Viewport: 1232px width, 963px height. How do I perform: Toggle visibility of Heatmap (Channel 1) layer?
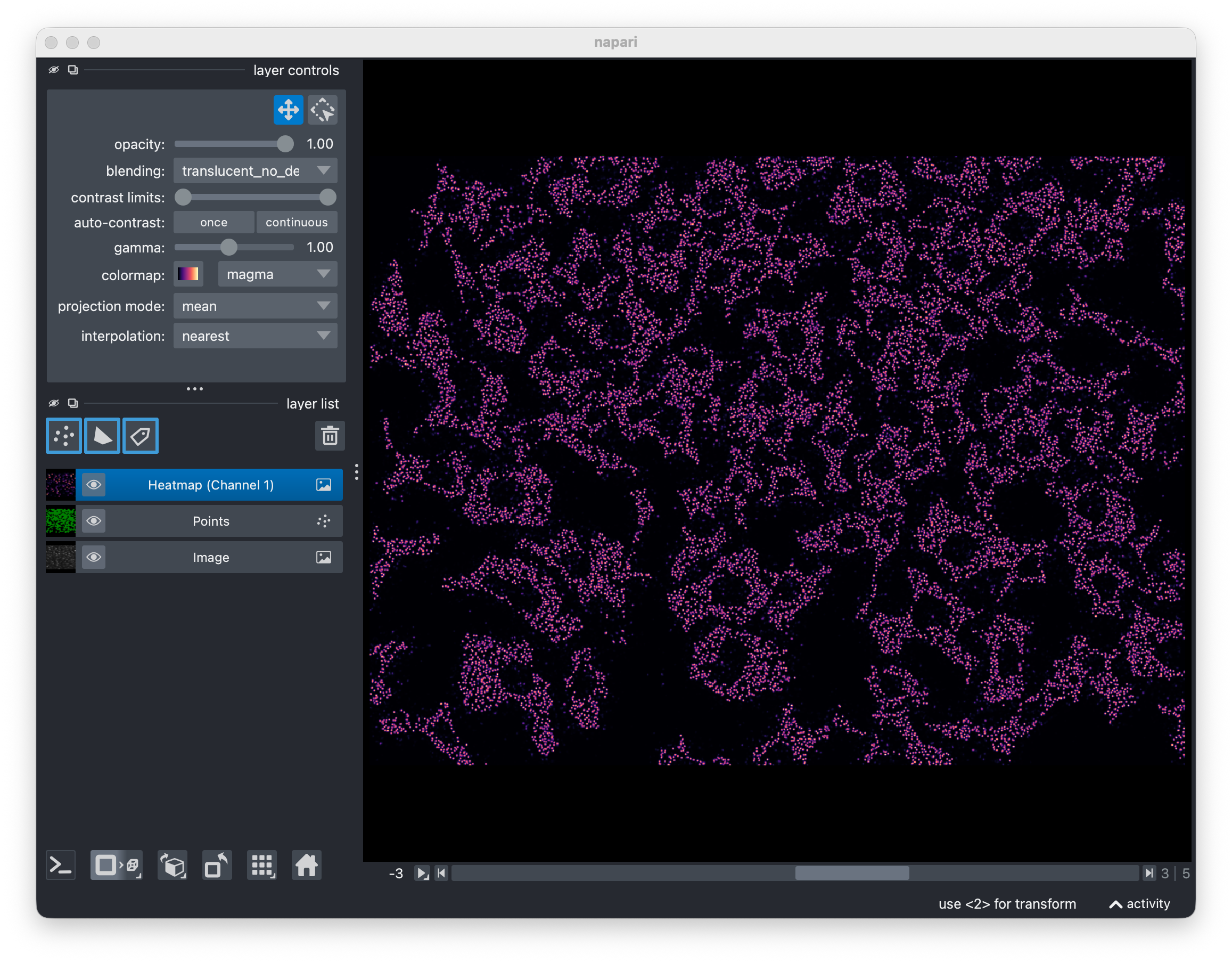94,485
